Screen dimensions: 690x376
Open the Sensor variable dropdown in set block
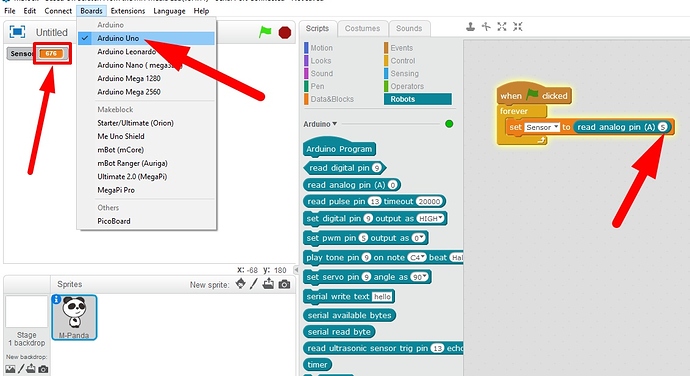pos(542,127)
